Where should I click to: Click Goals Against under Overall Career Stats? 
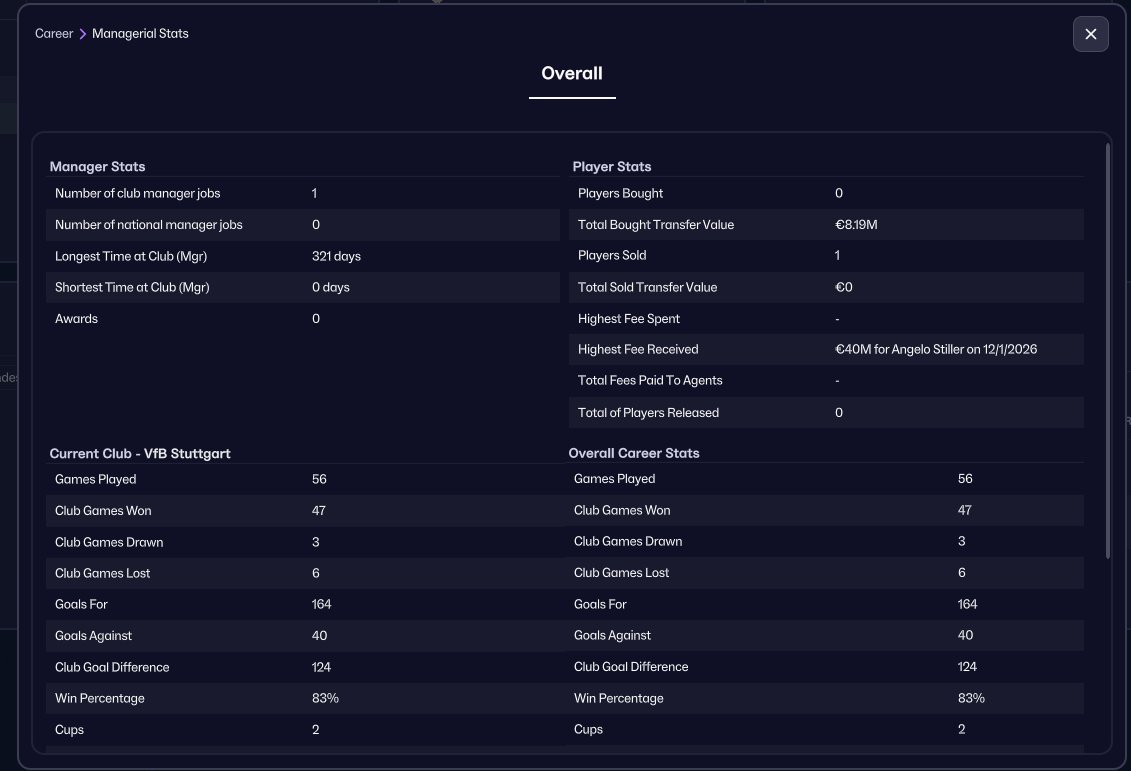pyautogui.click(x=612, y=635)
